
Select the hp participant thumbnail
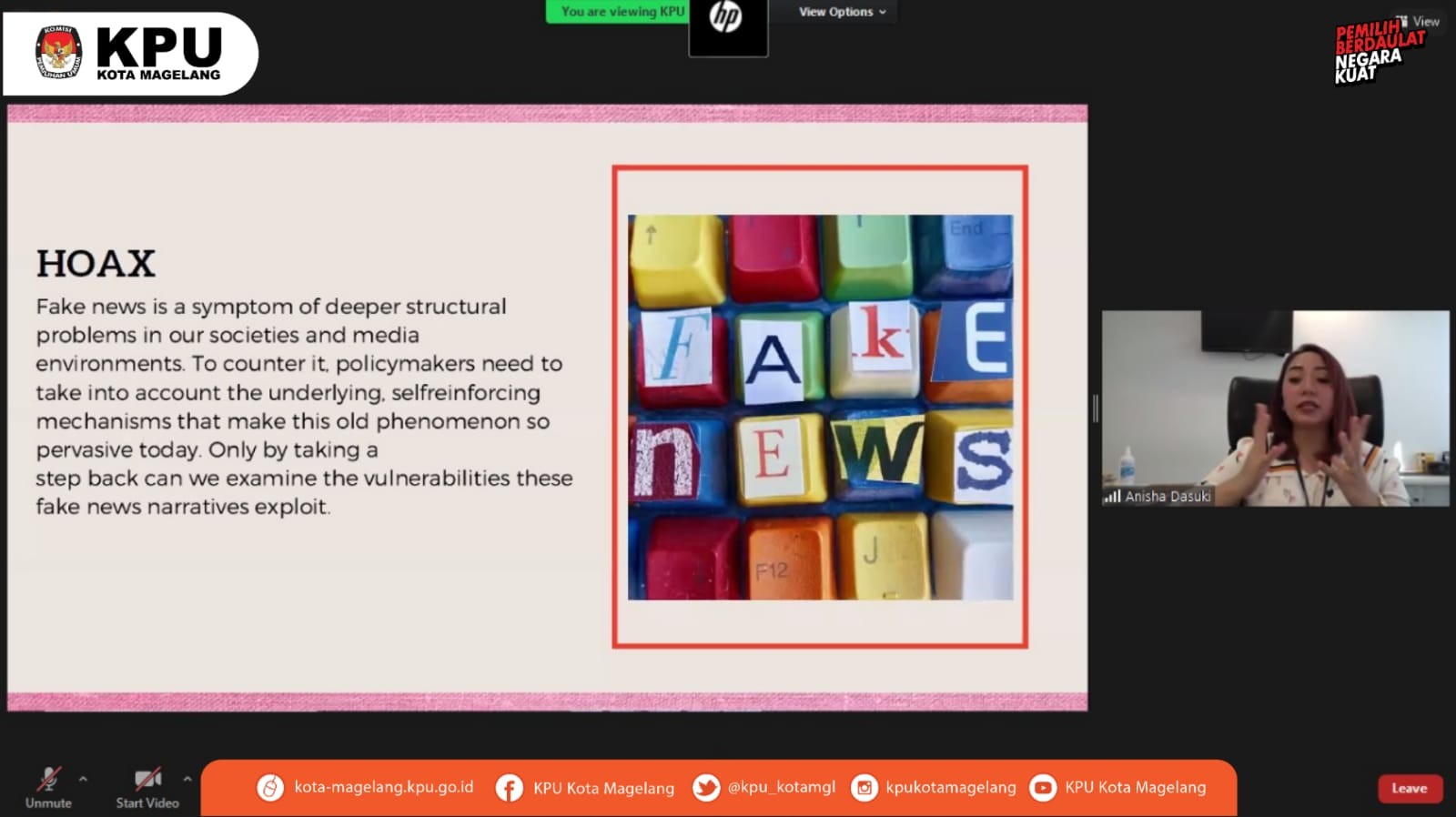(728, 27)
